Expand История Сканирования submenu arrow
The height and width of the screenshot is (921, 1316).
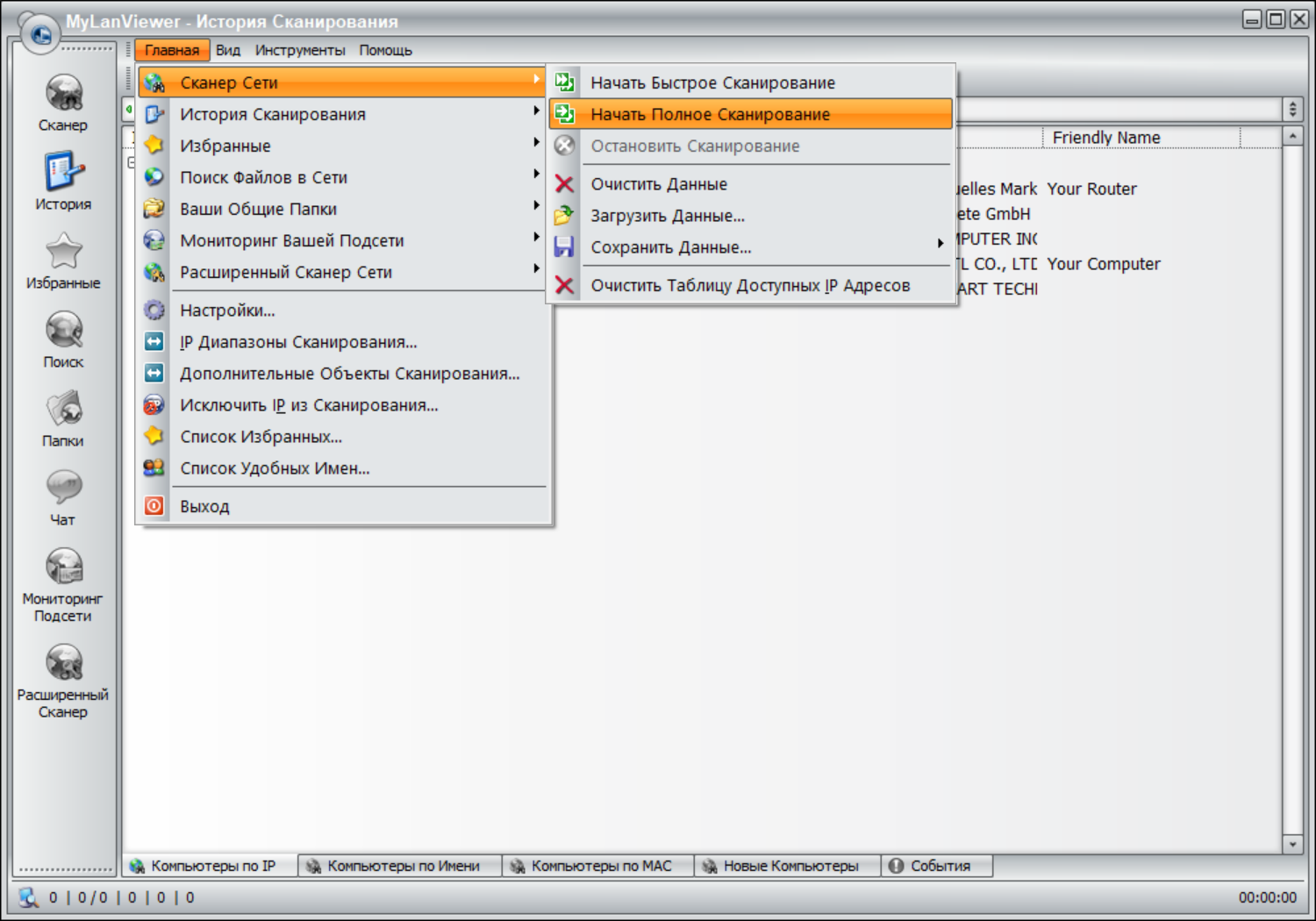[x=536, y=111]
